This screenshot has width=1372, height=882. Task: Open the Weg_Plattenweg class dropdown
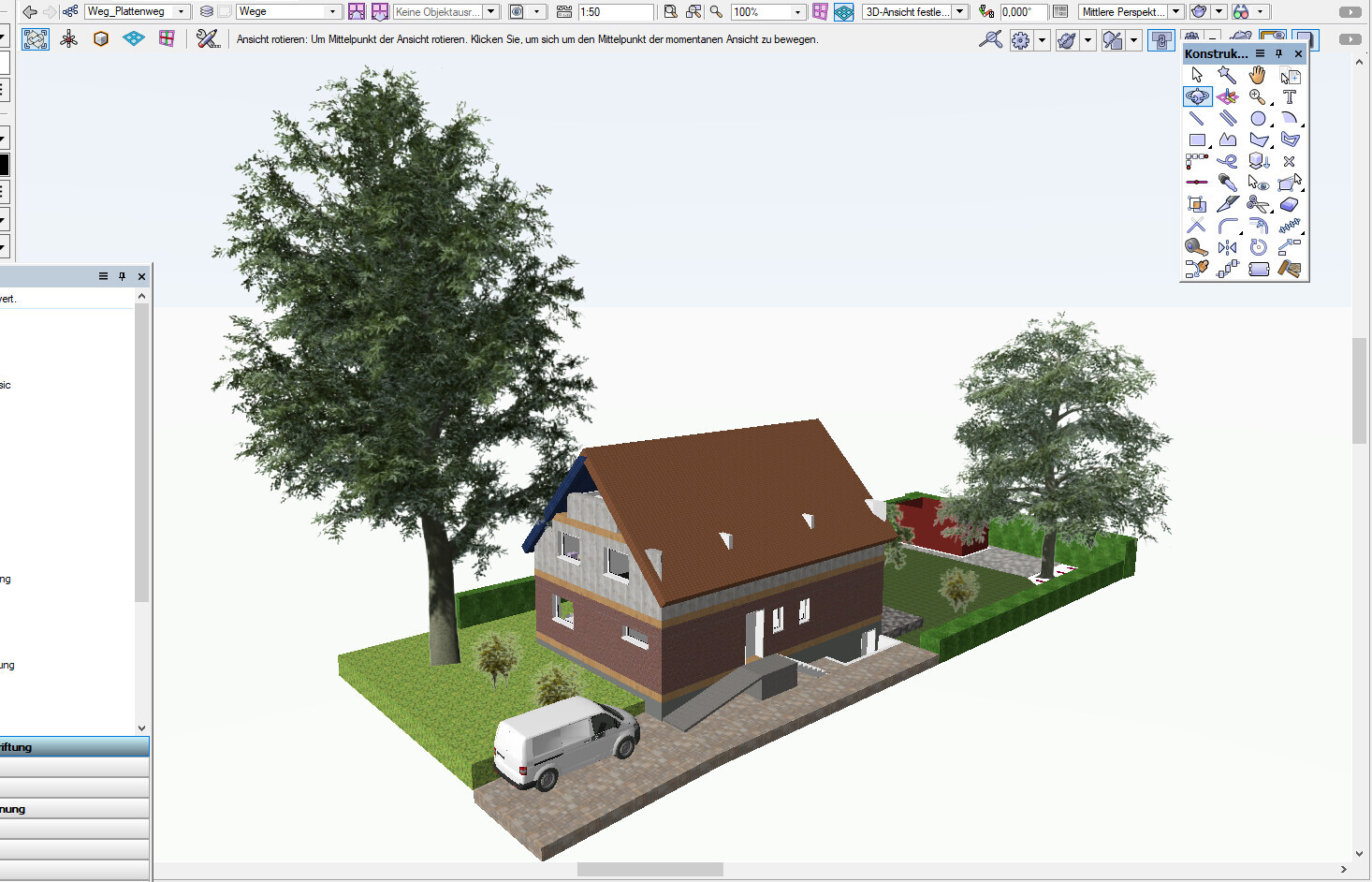click(x=181, y=11)
